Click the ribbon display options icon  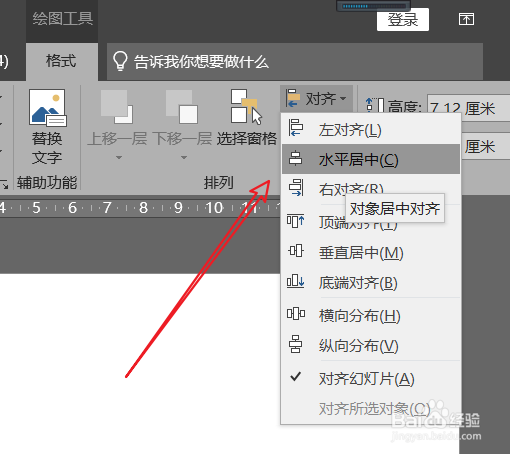click(x=466, y=19)
